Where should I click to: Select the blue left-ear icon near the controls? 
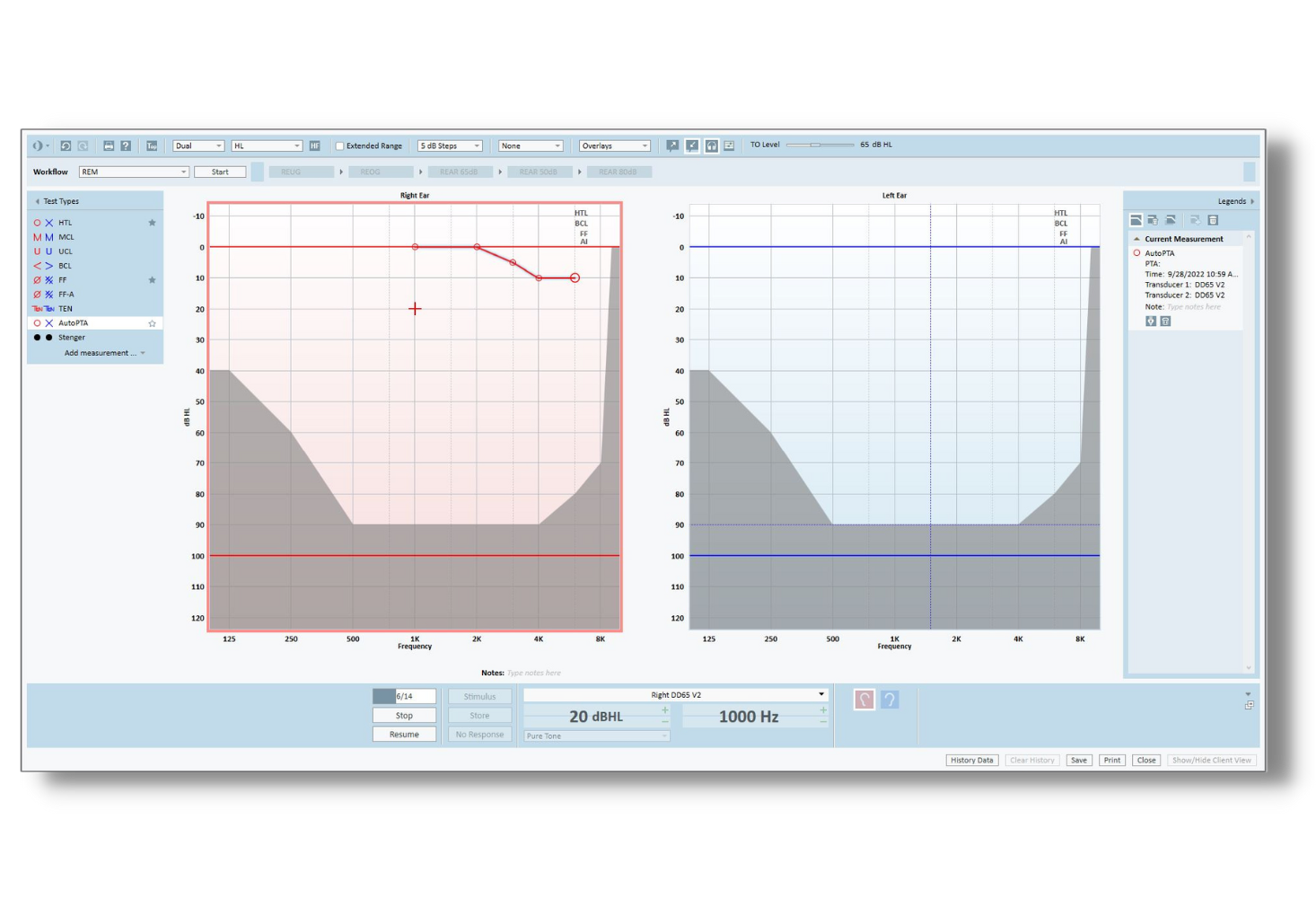click(x=889, y=700)
